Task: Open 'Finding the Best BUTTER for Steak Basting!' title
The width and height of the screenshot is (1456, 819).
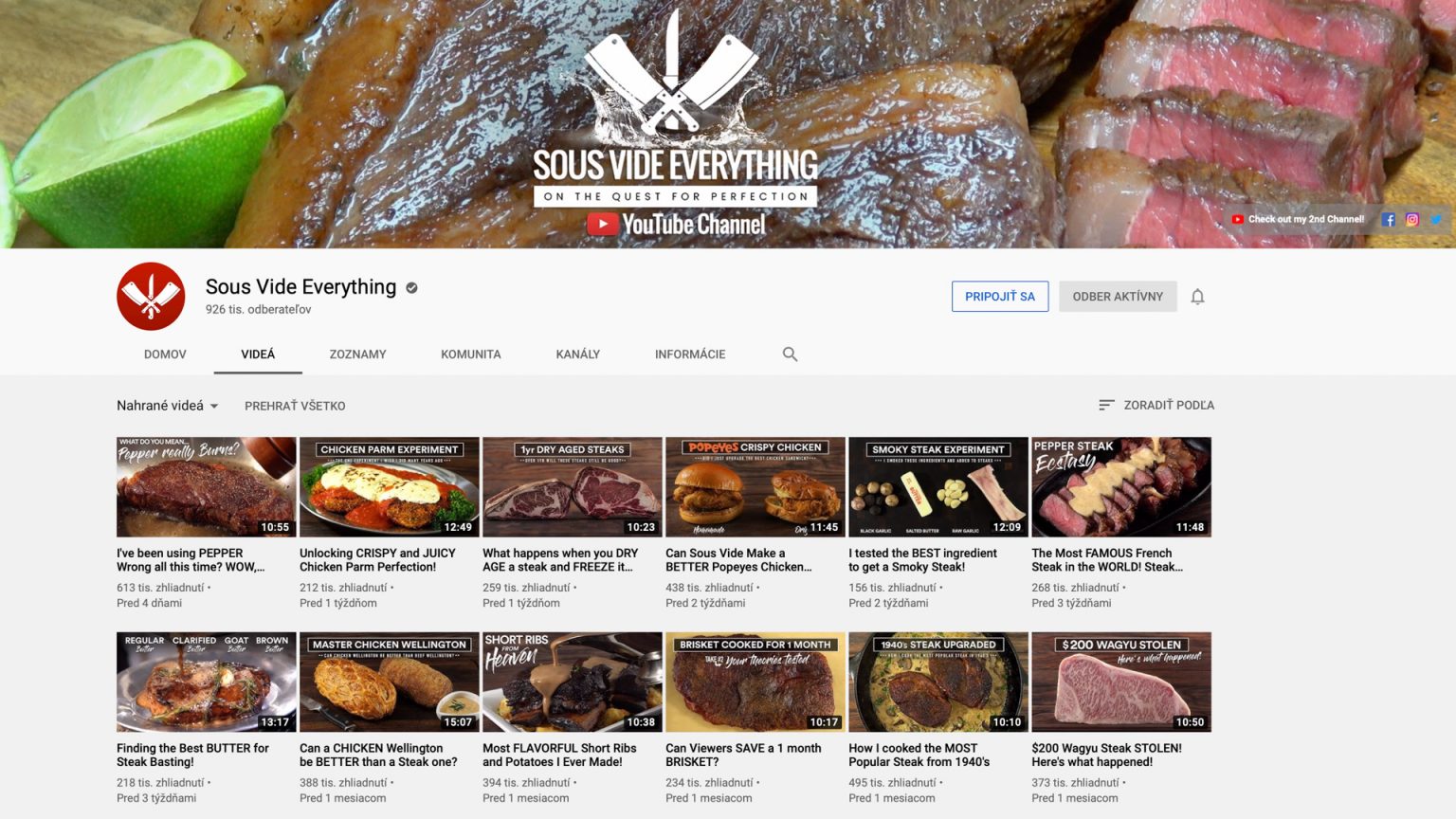Action: click(192, 755)
